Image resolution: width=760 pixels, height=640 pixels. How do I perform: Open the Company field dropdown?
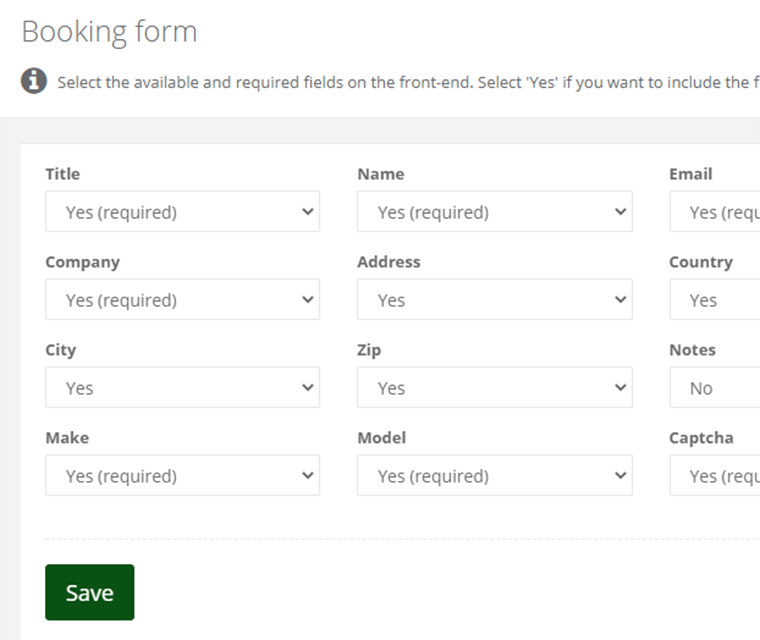182,299
